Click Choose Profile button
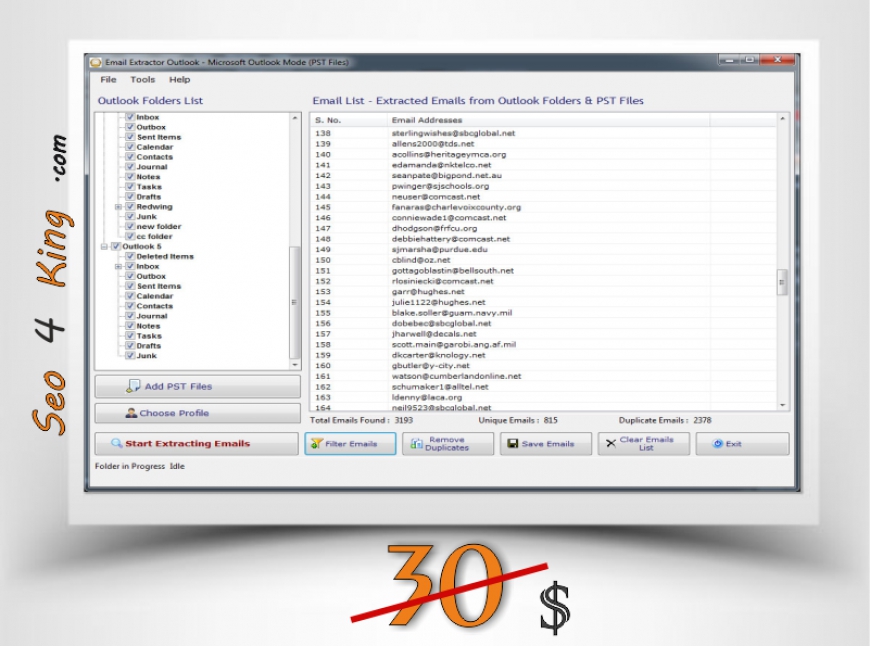 tap(198, 413)
